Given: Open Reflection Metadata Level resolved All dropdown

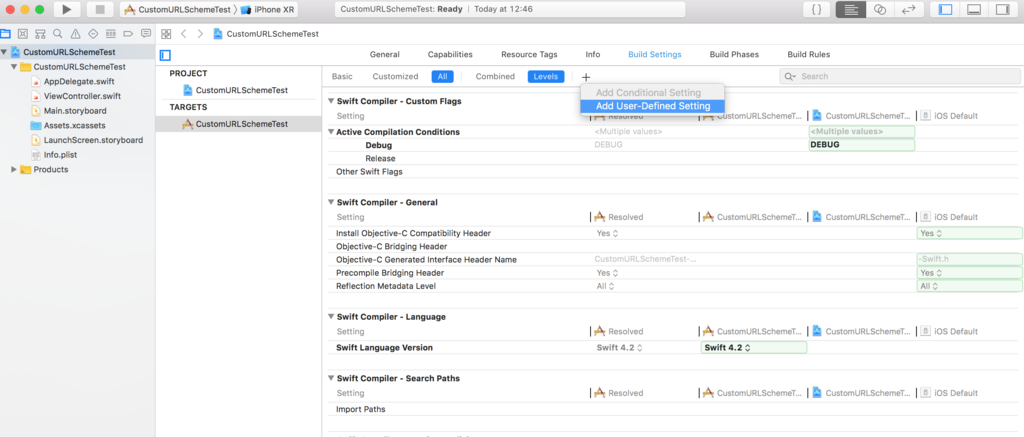Looking at the screenshot, I should 606,286.
